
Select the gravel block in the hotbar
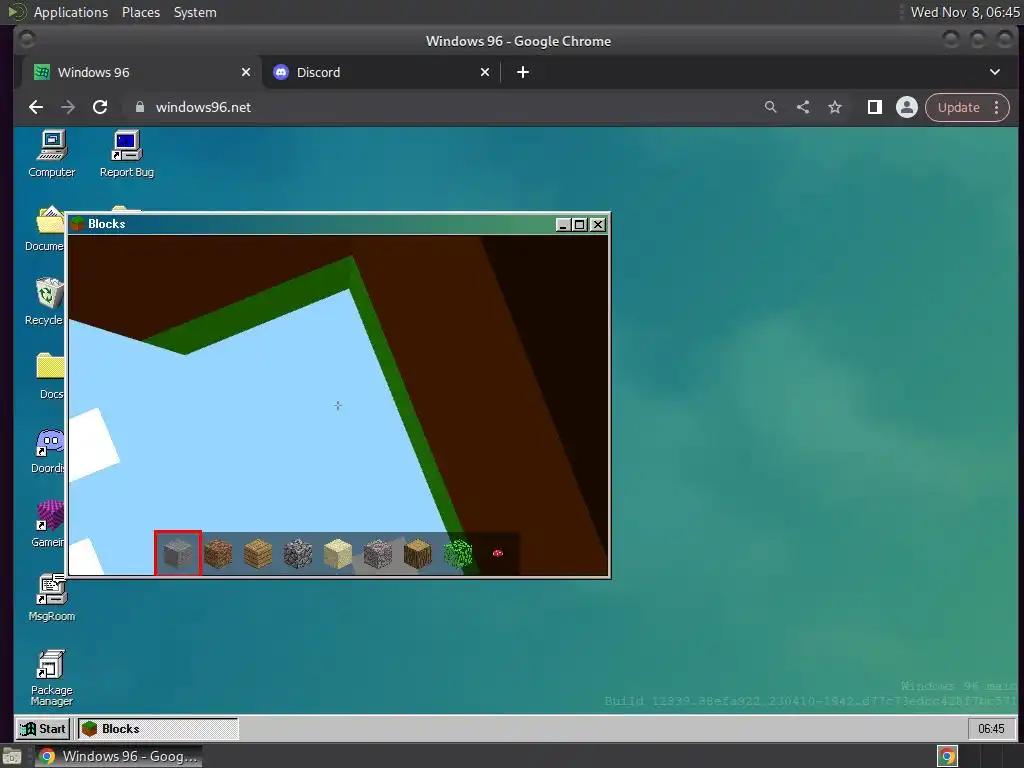[377, 554]
